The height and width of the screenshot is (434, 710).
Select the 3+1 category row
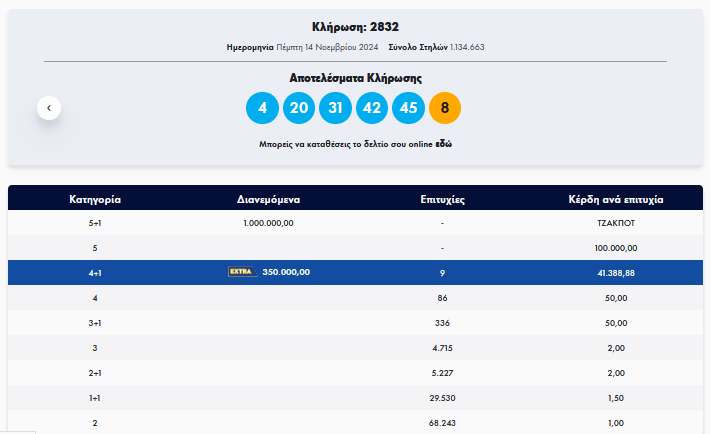point(95,322)
